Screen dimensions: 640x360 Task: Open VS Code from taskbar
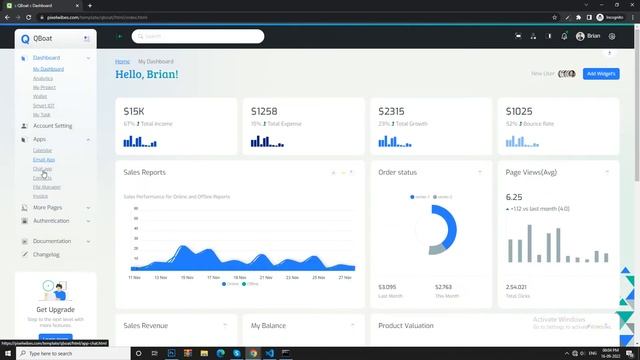(x=269, y=353)
